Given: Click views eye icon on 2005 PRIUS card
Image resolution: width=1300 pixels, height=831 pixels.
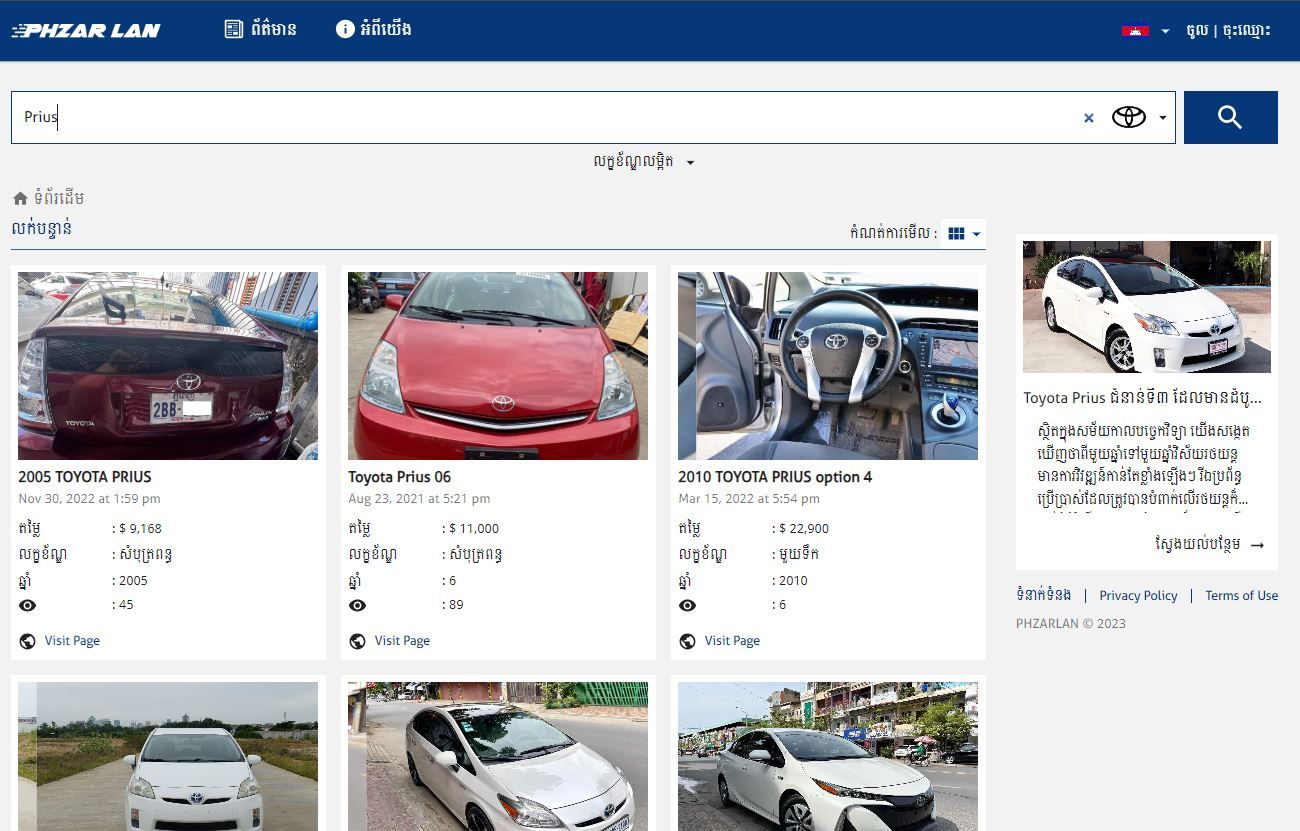Looking at the screenshot, I should pos(27,605).
